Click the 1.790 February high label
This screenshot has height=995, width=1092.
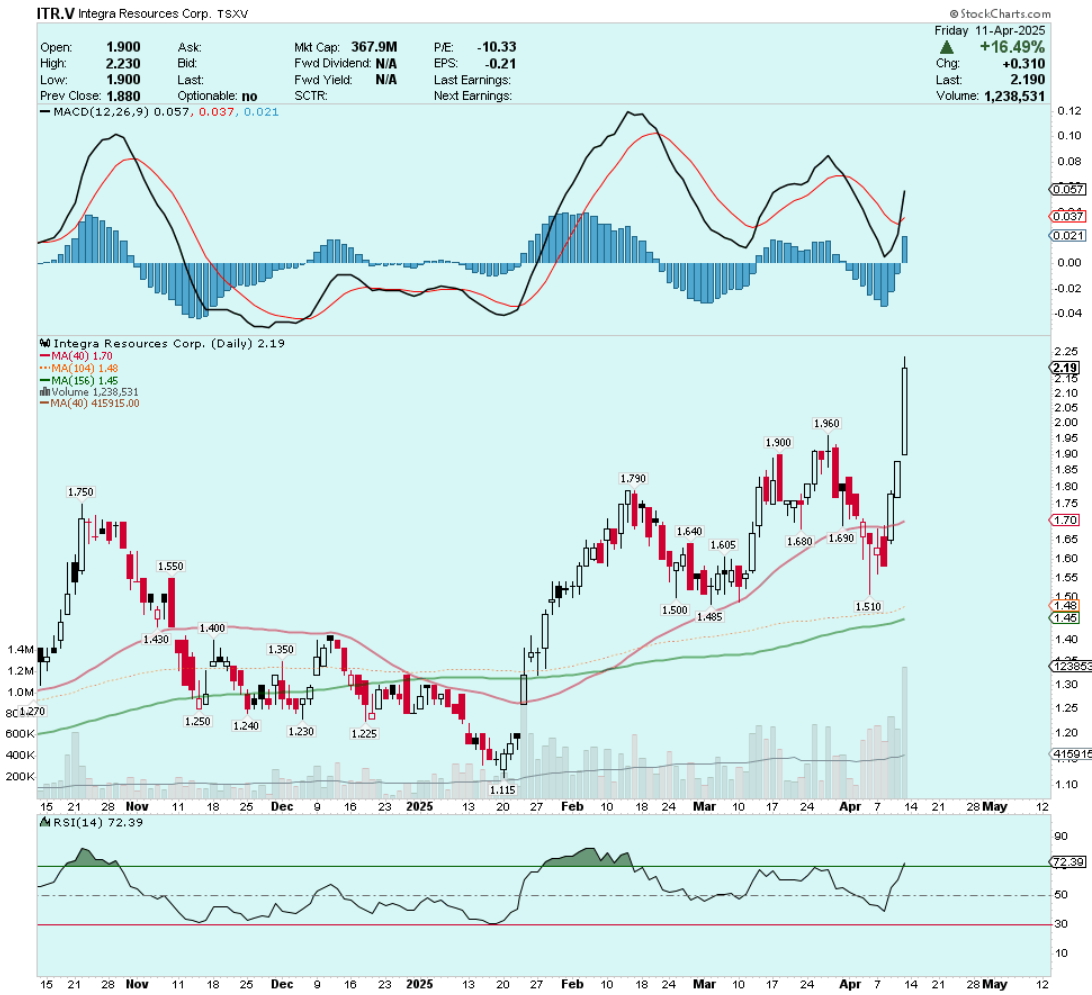coord(633,479)
